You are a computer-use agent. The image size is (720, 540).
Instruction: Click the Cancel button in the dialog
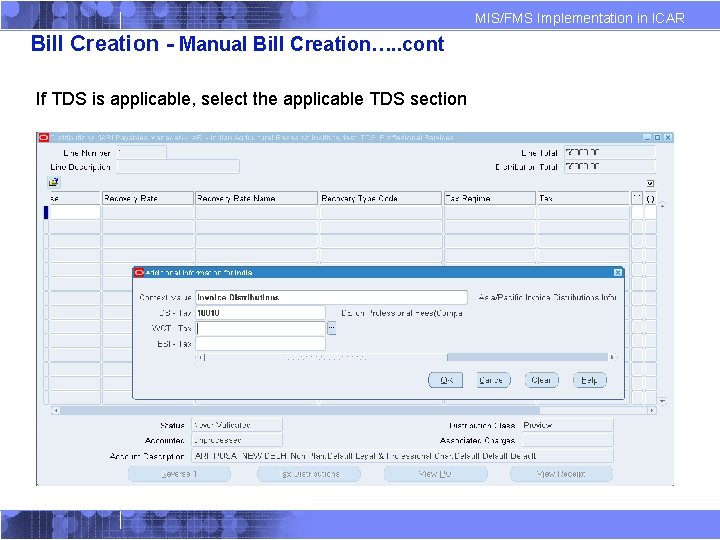[x=493, y=380]
